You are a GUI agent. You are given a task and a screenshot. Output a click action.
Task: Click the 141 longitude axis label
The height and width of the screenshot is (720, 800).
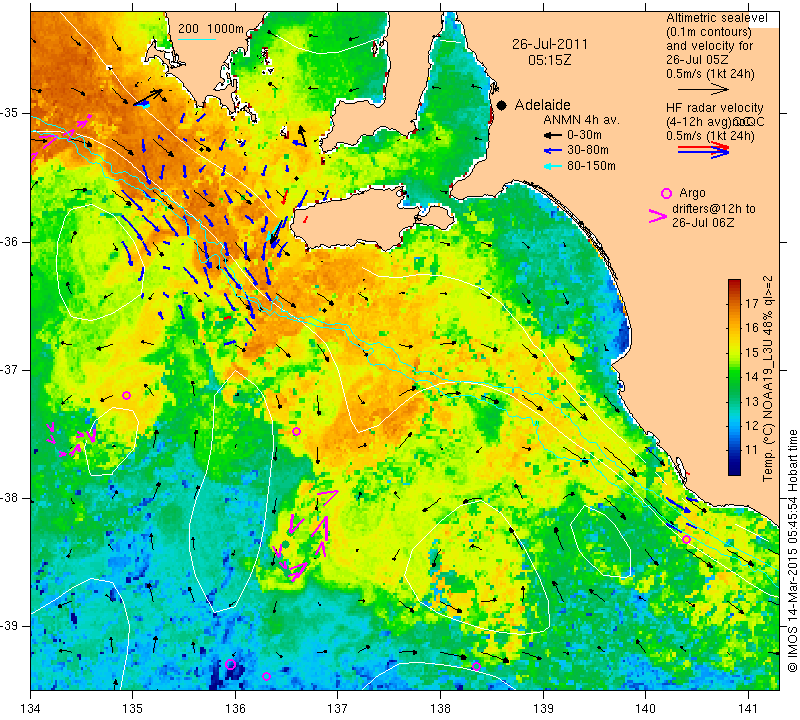pos(748,709)
